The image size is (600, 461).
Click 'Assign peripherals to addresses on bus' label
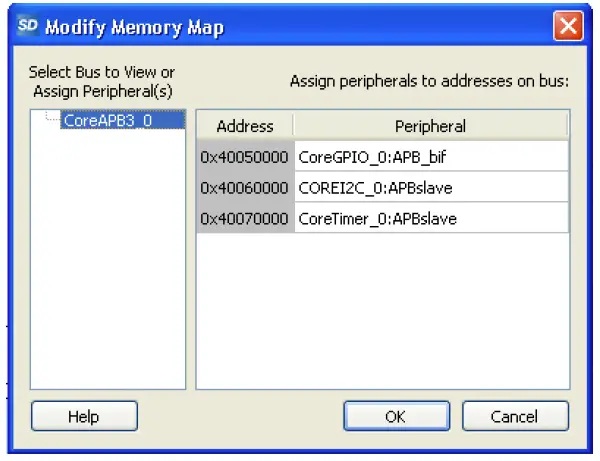click(429, 81)
